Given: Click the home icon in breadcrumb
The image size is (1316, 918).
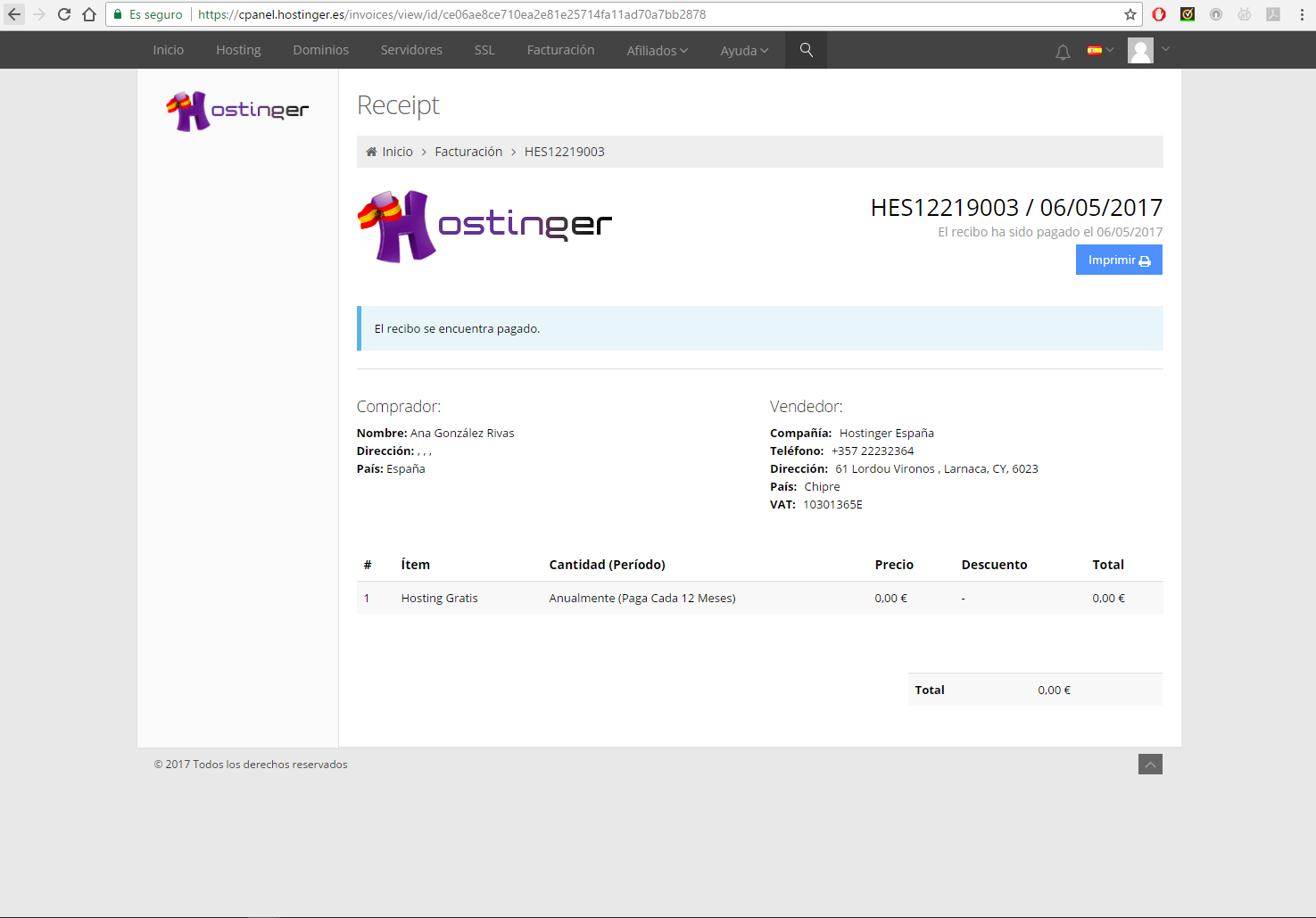Looking at the screenshot, I should coord(371,152).
